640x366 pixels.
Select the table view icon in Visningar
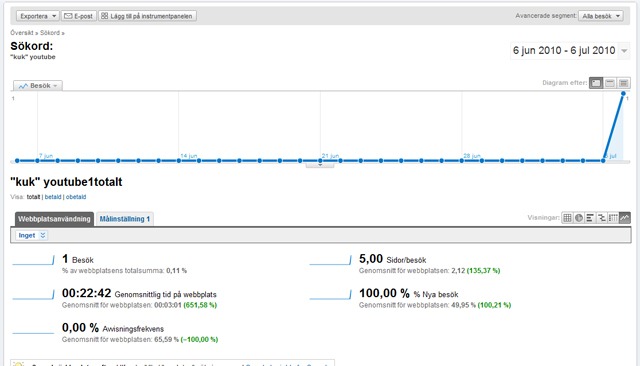[x=567, y=218]
